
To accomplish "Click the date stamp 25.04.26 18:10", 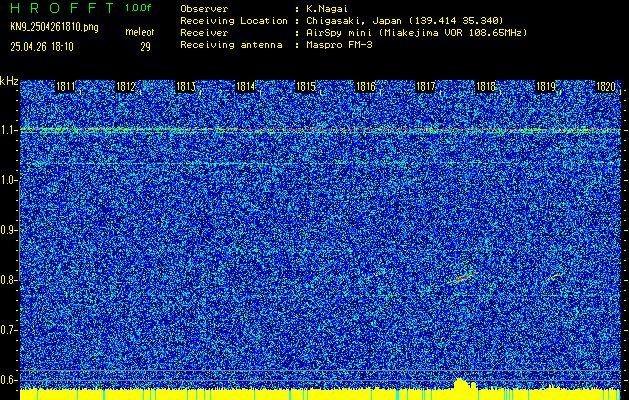I will (x=42, y=47).
